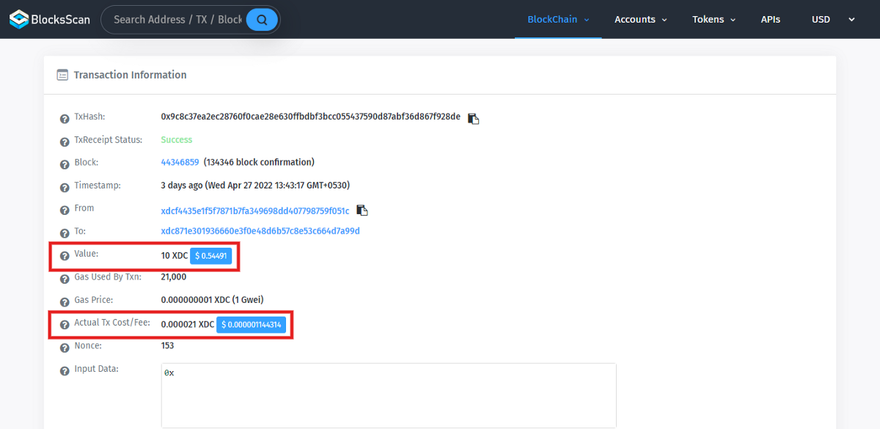
Task: Click the $0.54491 value badge
Action: tap(211, 256)
